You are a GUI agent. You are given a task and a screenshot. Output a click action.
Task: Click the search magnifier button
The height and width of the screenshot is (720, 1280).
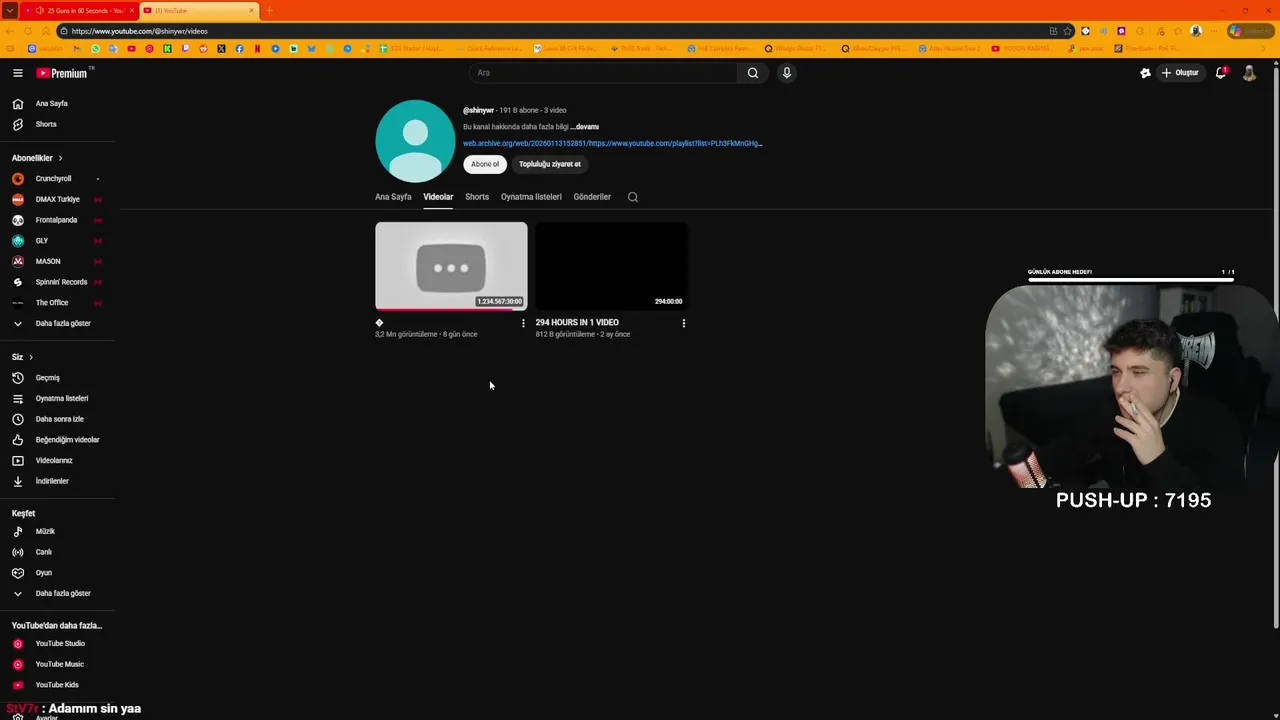(753, 73)
